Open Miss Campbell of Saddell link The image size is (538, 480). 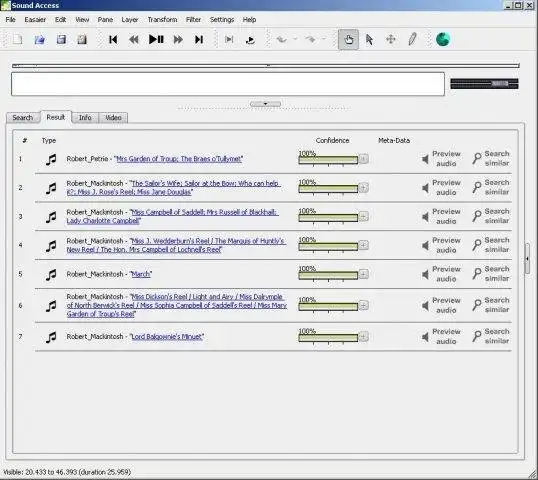point(173,216)
